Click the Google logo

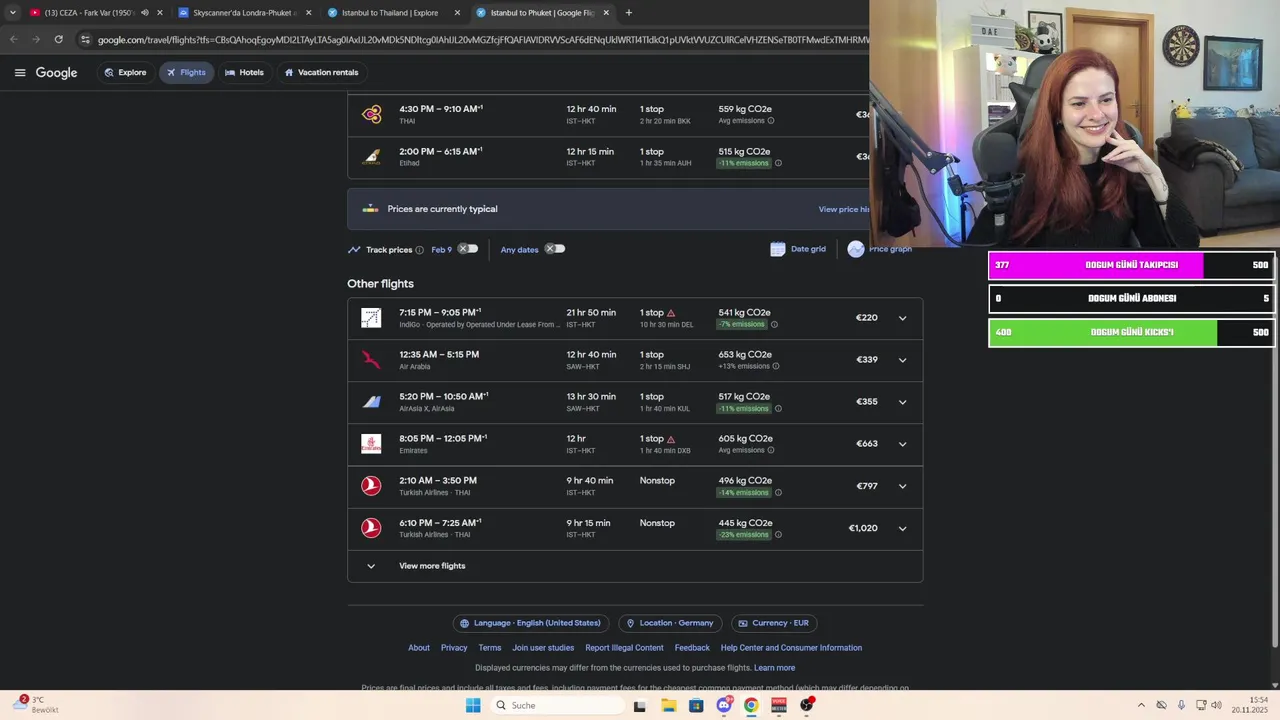[56, 73]
